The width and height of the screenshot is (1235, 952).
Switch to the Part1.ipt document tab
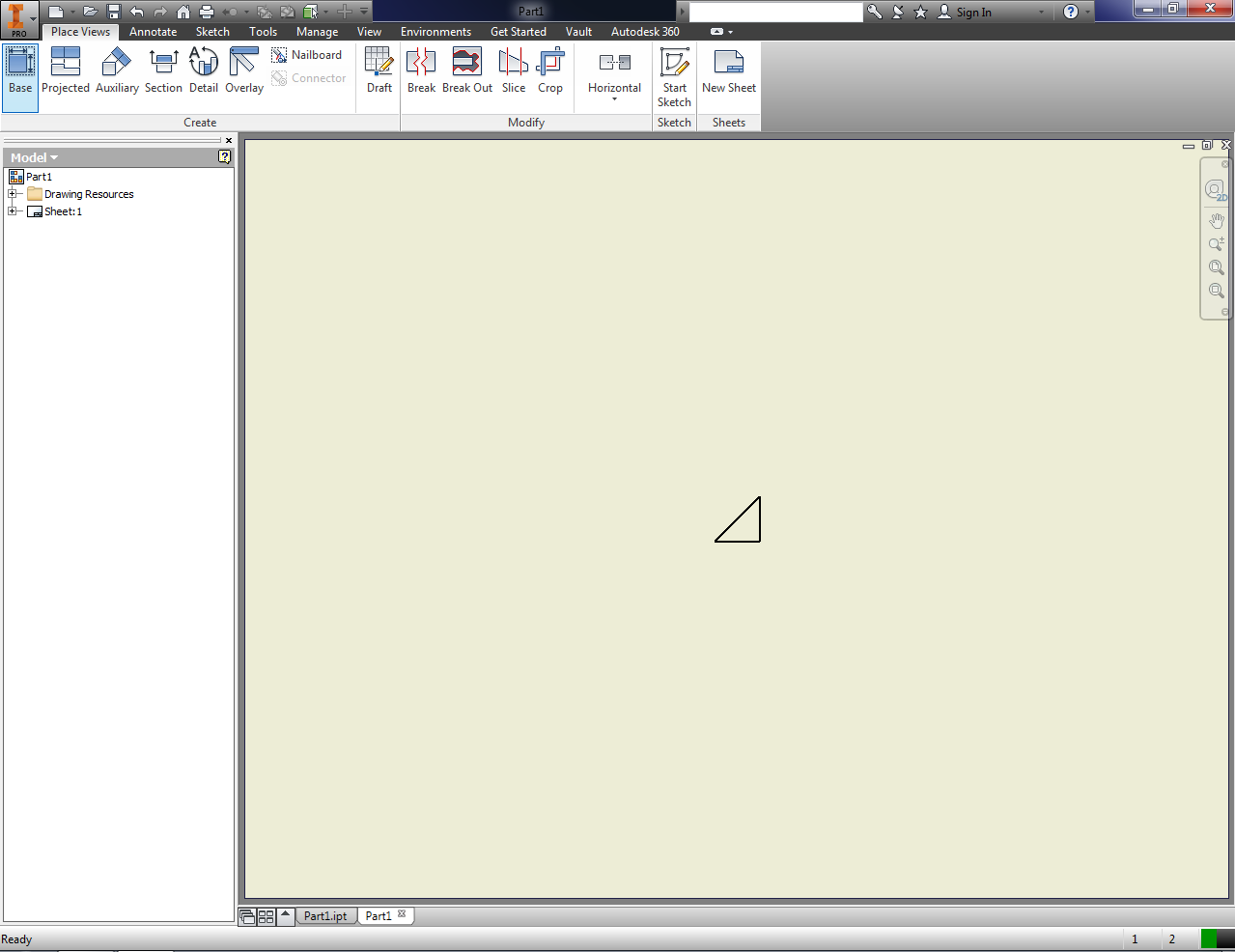325,915
